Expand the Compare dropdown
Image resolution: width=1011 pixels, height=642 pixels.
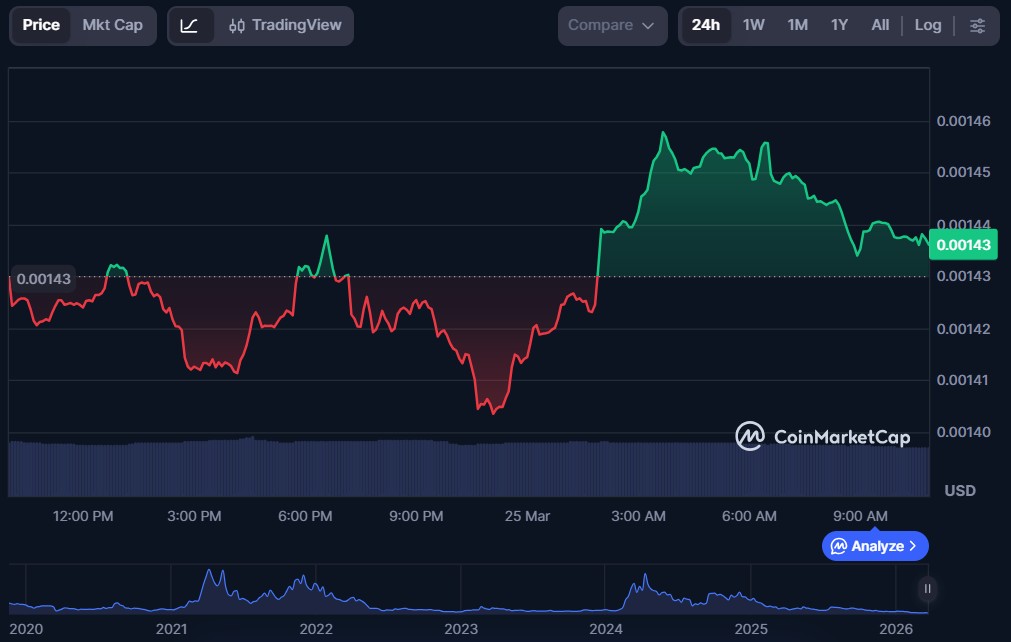611,25
